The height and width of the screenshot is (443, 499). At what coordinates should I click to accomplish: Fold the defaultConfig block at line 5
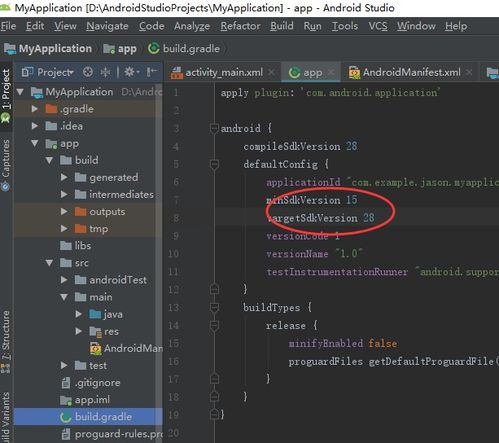[214, 164]
